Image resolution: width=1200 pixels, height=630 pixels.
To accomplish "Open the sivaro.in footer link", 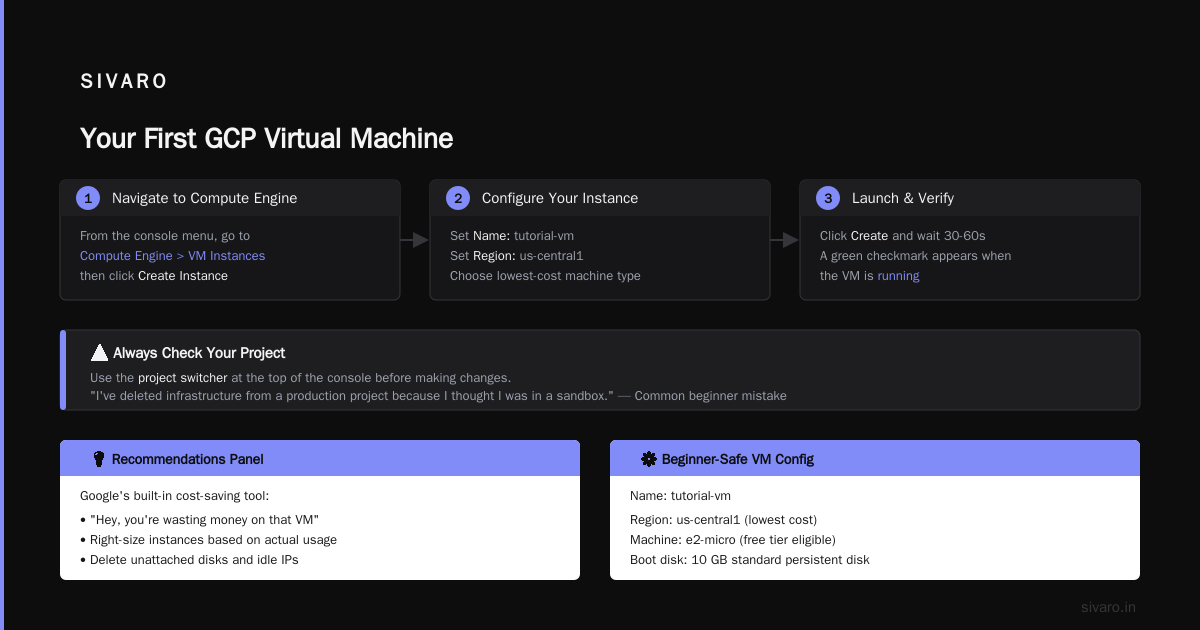I will click(x=1108, y=607).
